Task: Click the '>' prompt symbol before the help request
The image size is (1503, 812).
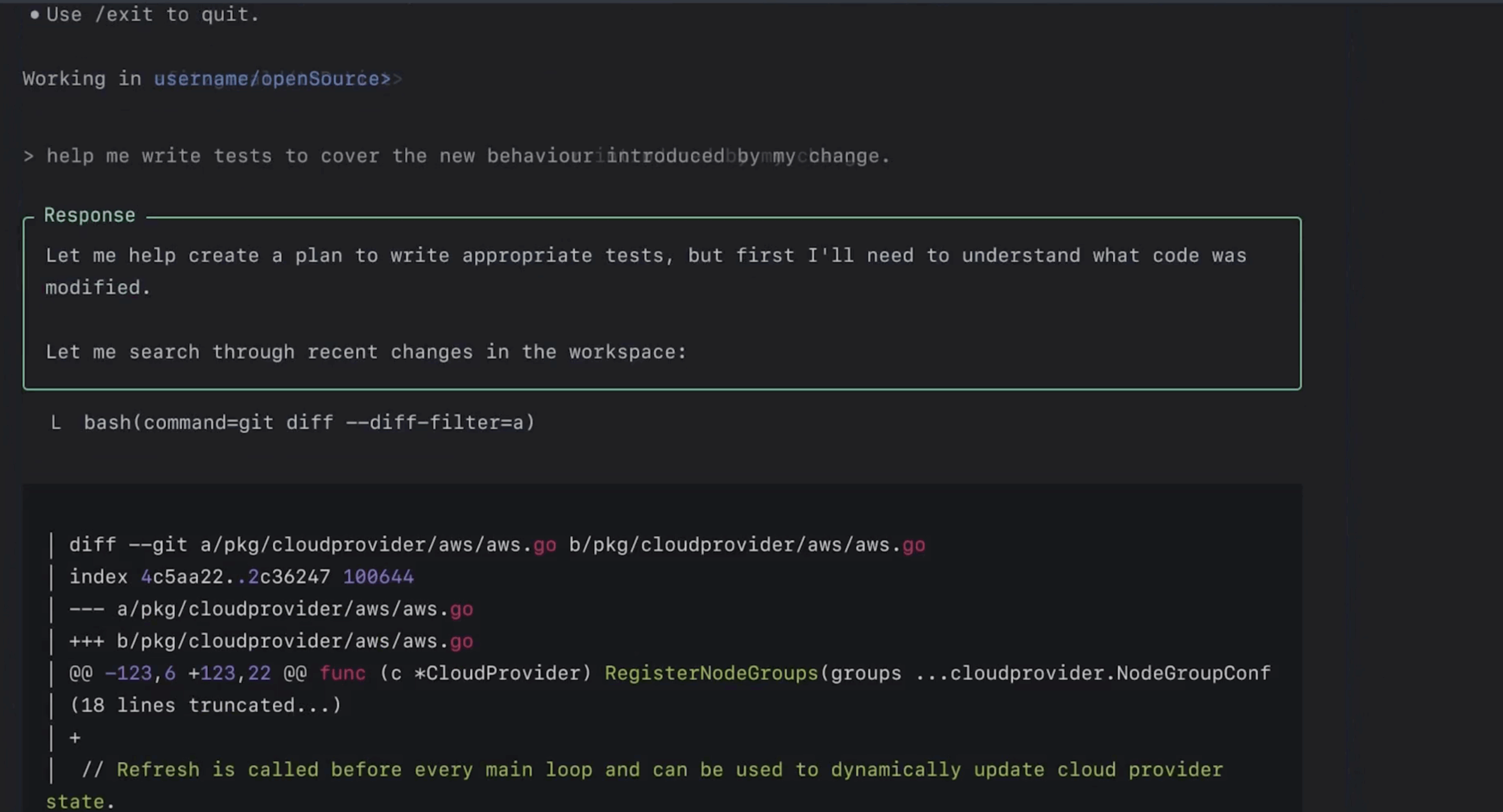Action: click(28, 156)
